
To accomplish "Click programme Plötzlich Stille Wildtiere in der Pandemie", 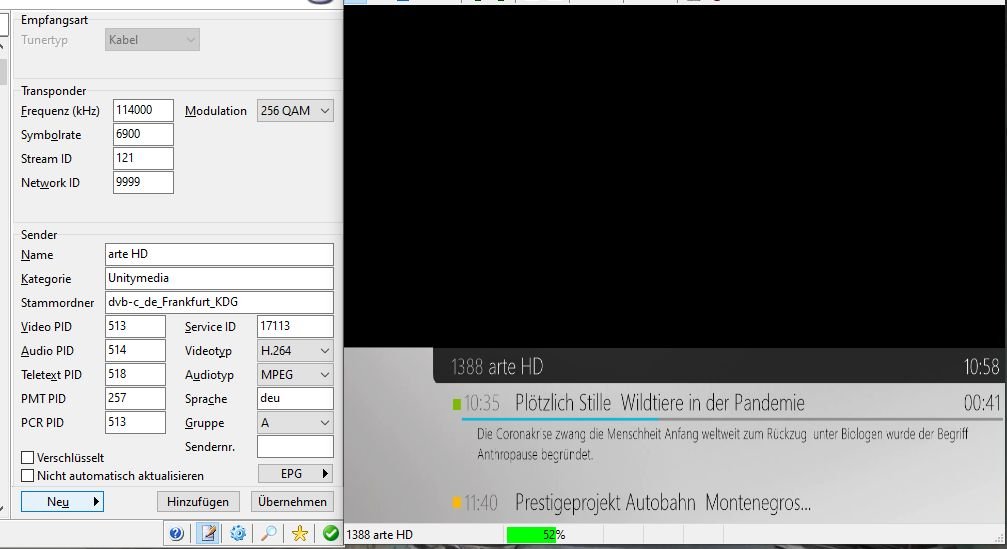I will [x=660, y=403].
